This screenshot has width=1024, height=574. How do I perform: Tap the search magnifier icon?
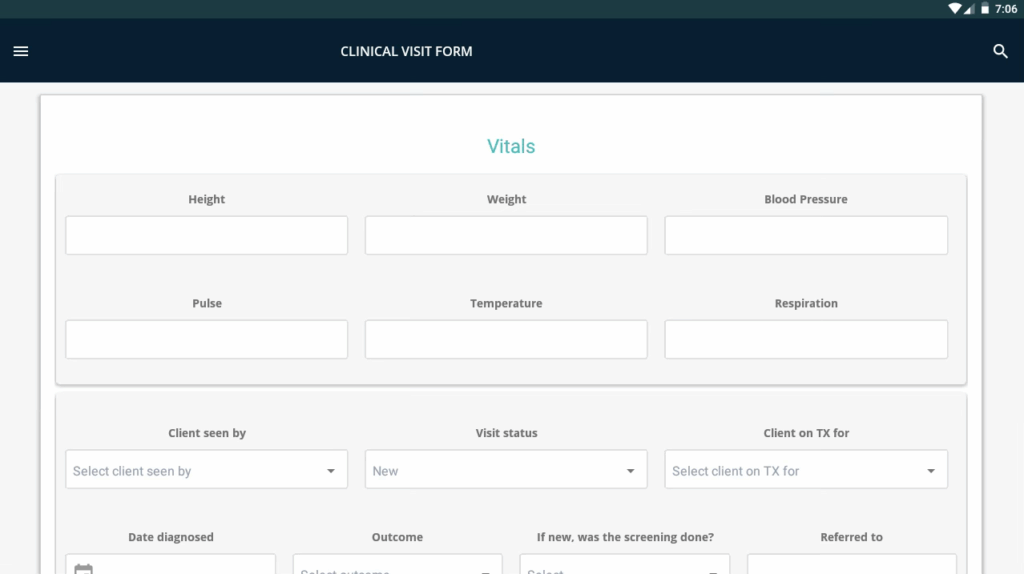pos(1000,51)
